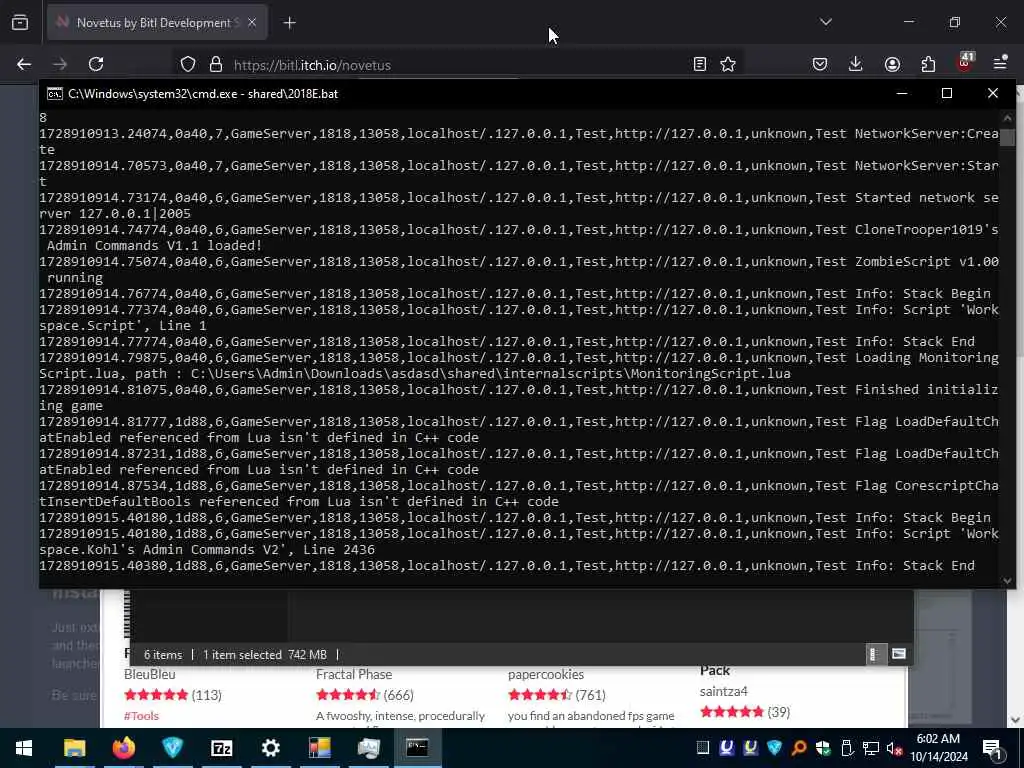Open the Fractal Phase author link

point(354,674)
